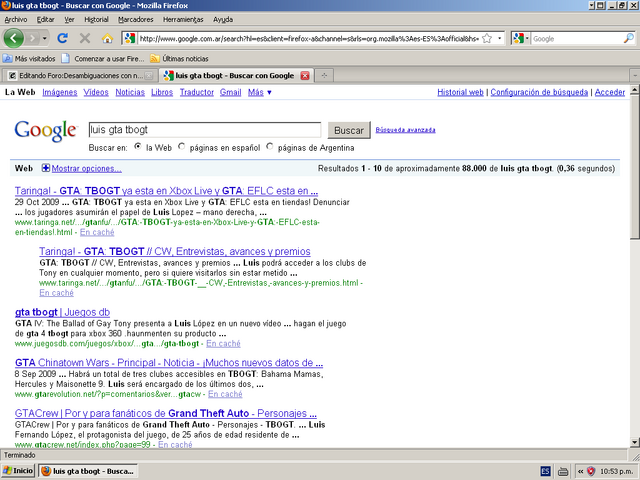Open En caché link for juegosdb result
640x480 pixels.
click(x=223, y=344)
